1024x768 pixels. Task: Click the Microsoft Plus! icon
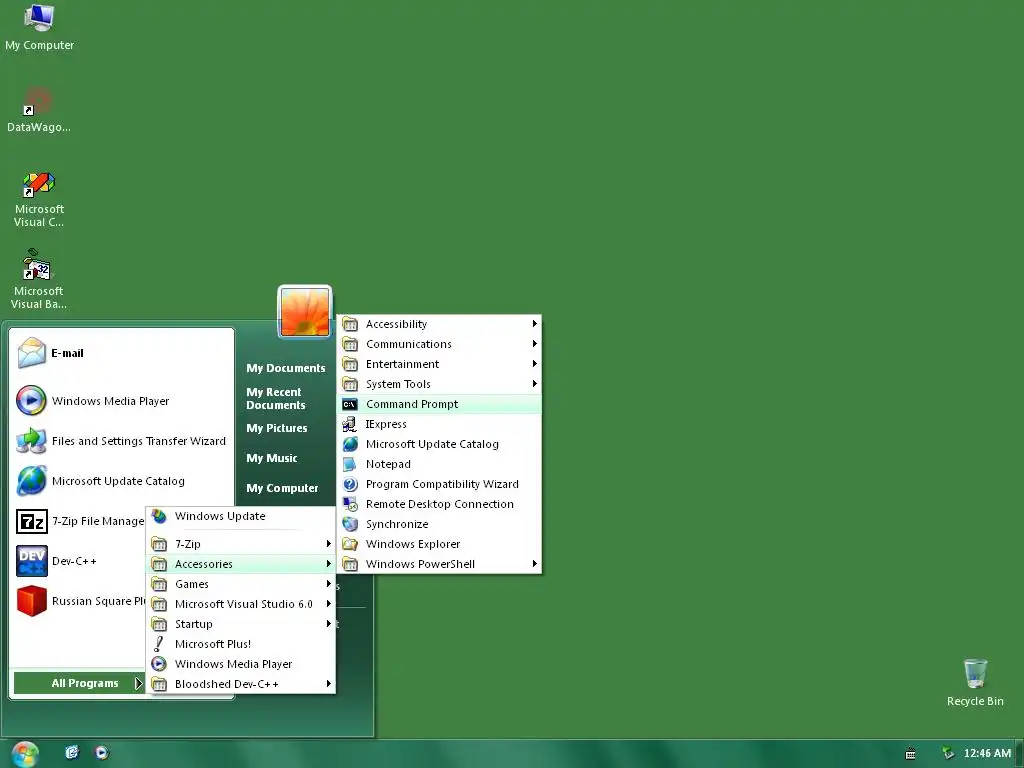[159, 644]
